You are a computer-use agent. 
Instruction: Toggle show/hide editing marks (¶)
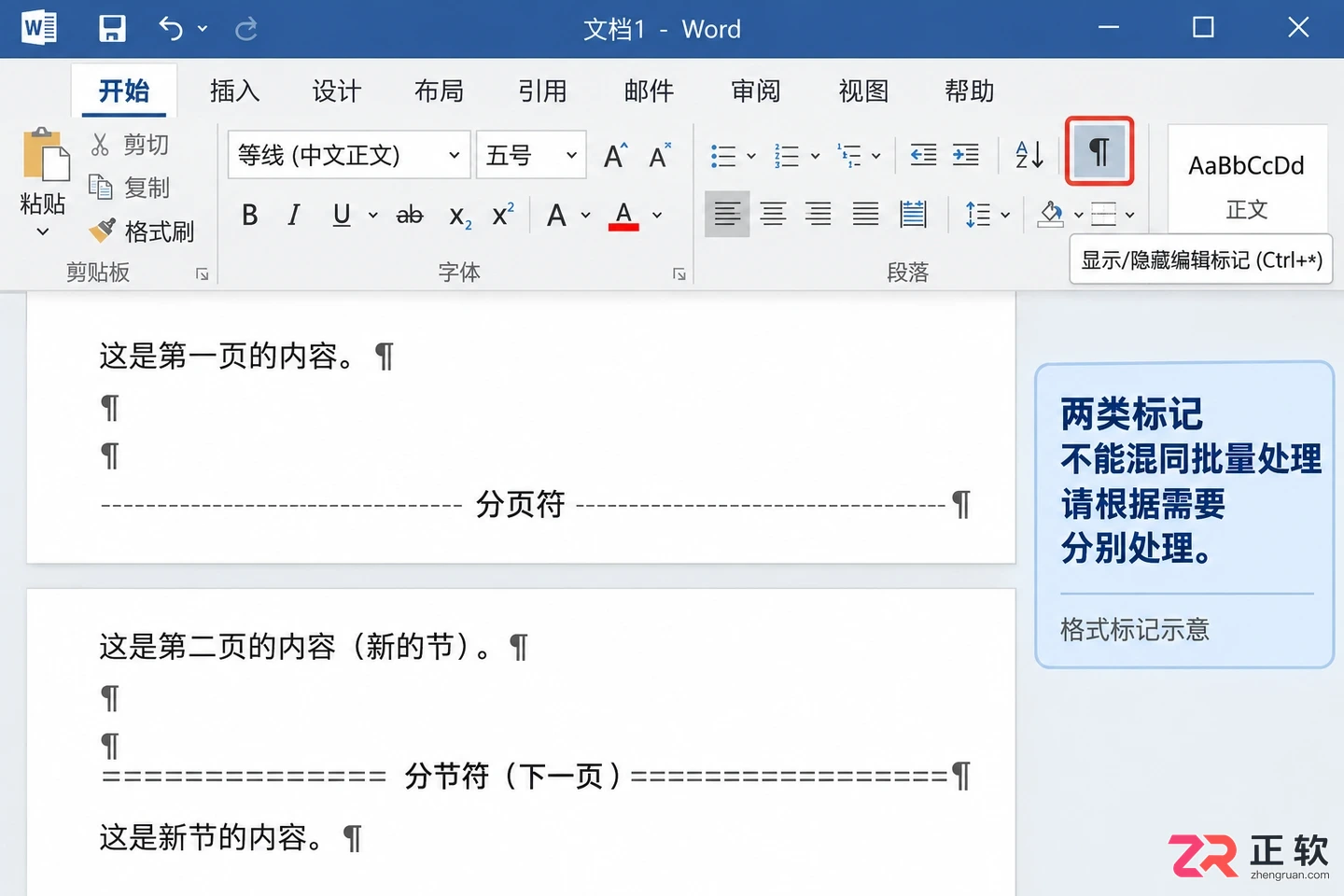point(1099,151)
